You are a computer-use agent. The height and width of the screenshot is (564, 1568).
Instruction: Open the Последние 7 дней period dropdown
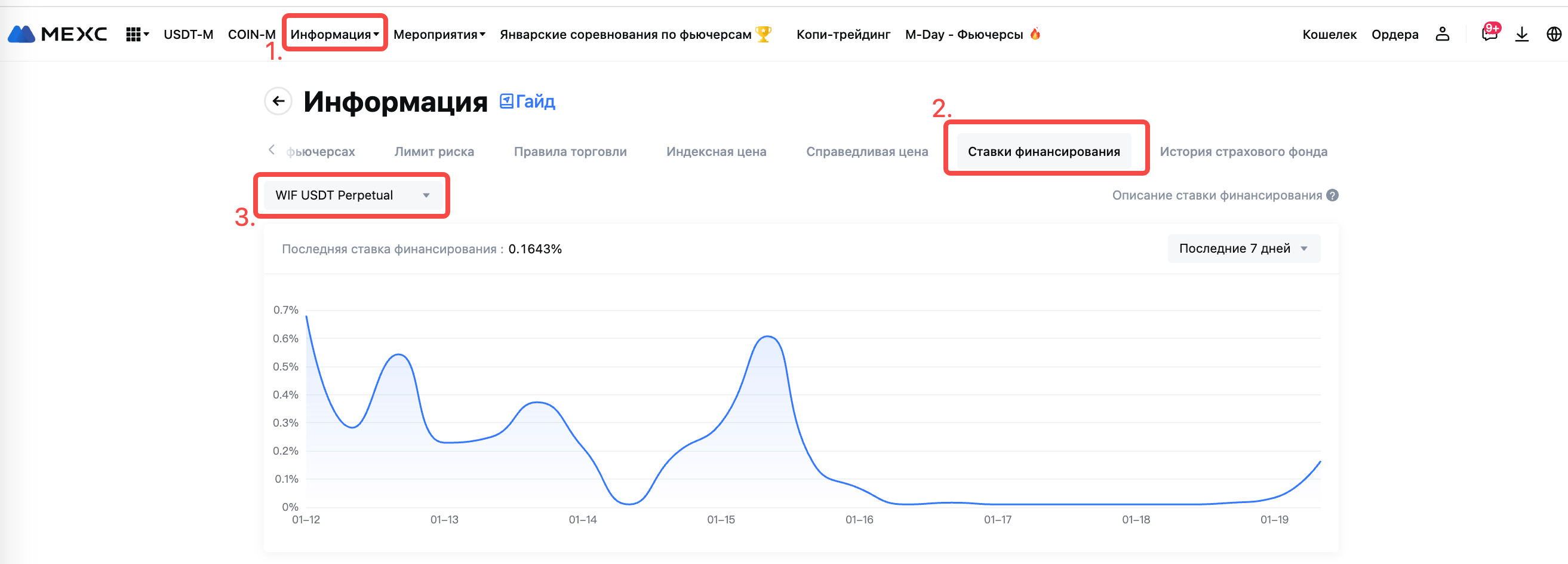[x=1243, y=249]
